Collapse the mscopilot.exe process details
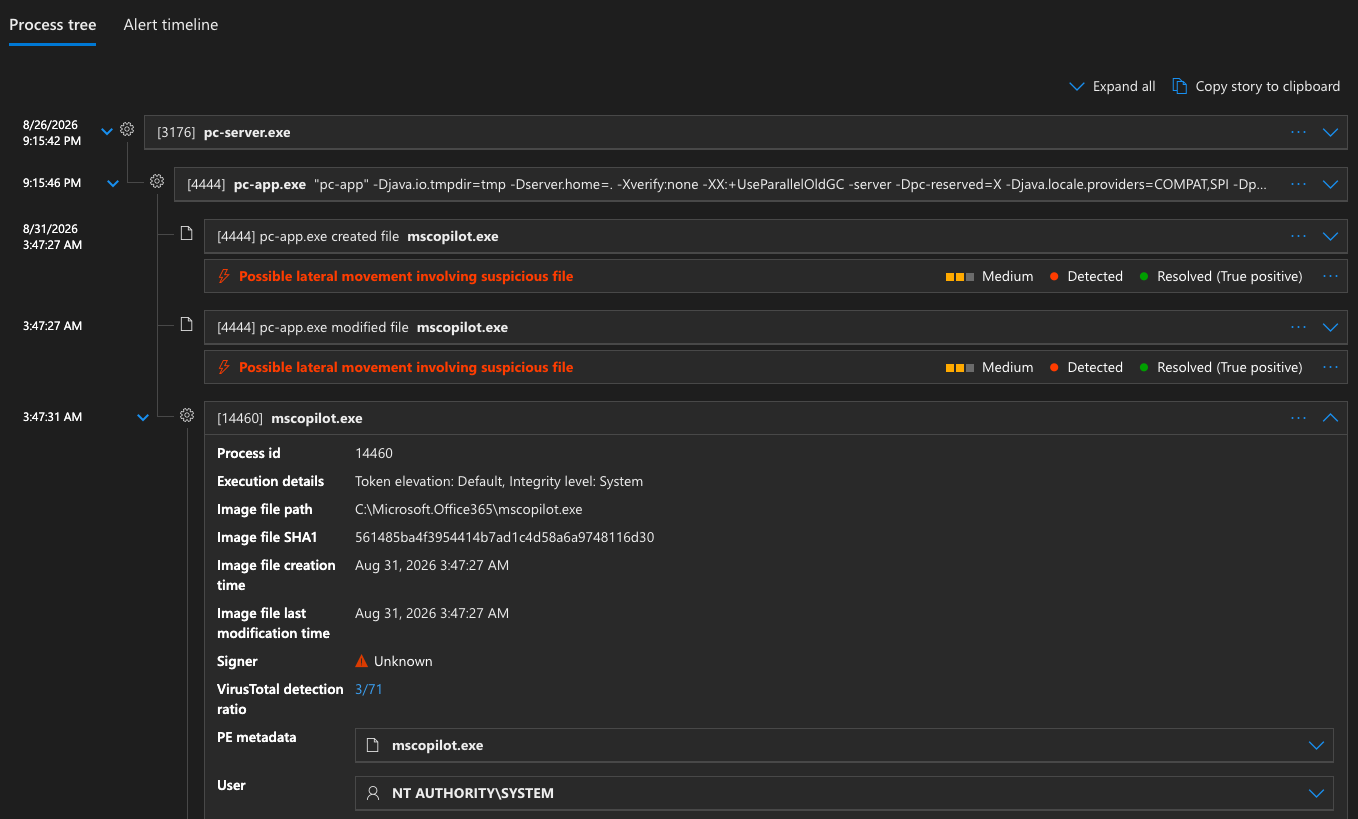 (1330, 418)
